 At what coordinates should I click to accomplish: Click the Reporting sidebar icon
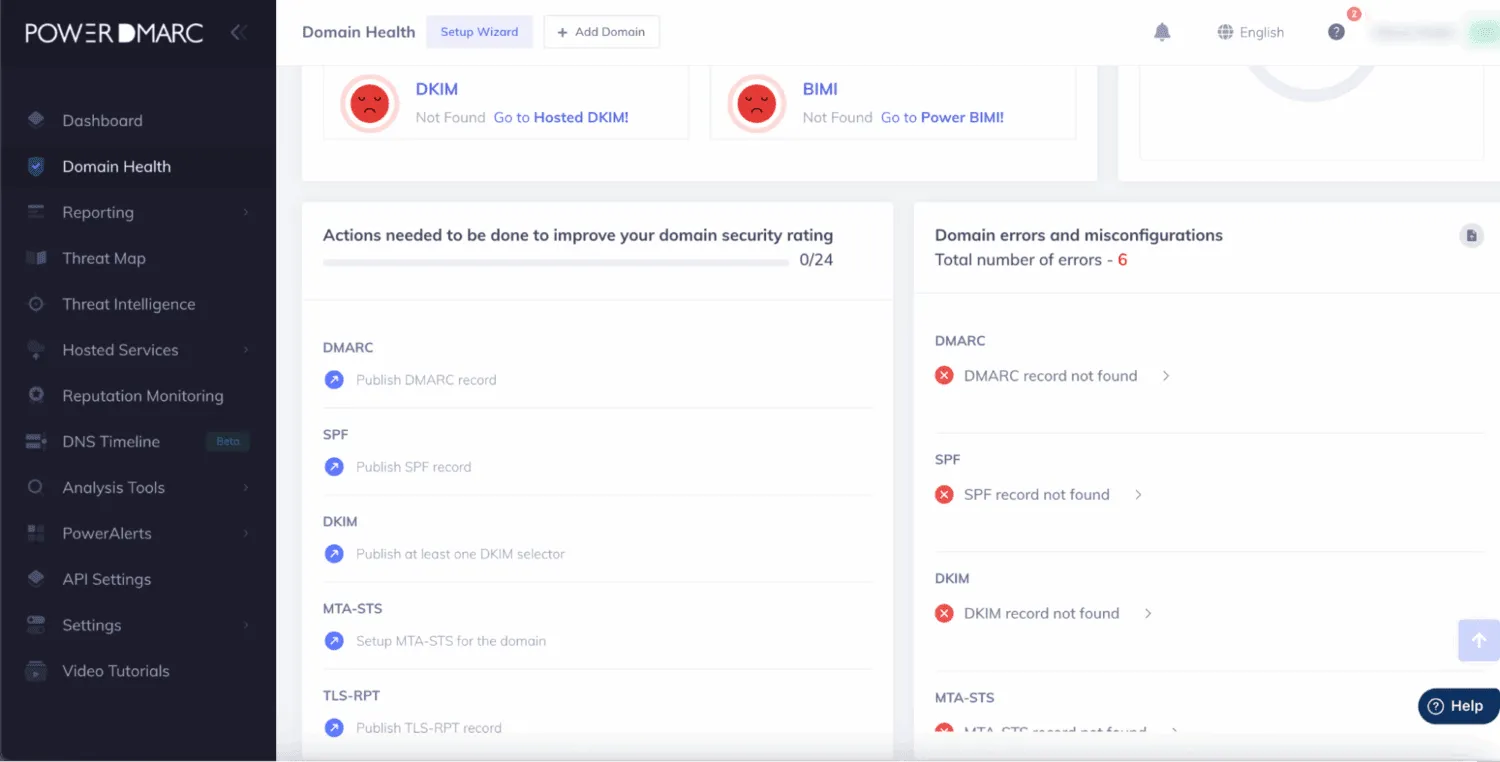click(36, 212)
